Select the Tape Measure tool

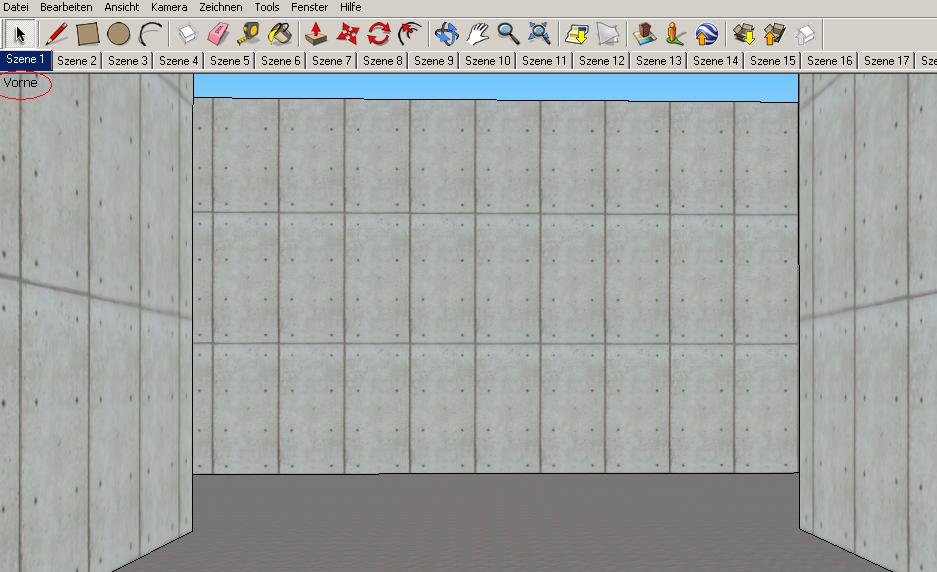(x=249, y=35)
